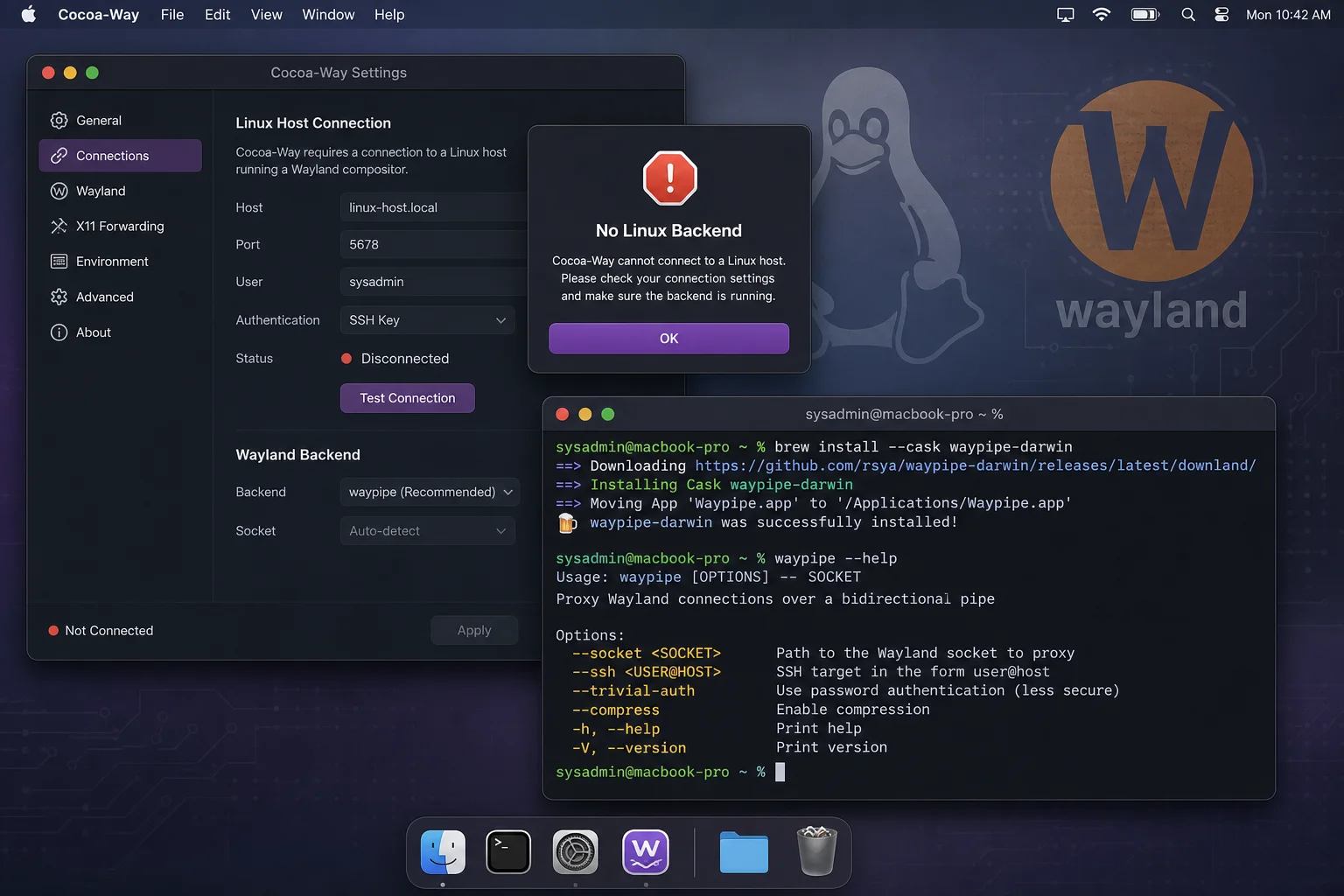This screenshot has width=1344, height=896.
Task: Click the battery status icon
Action: coord(1144,14)
